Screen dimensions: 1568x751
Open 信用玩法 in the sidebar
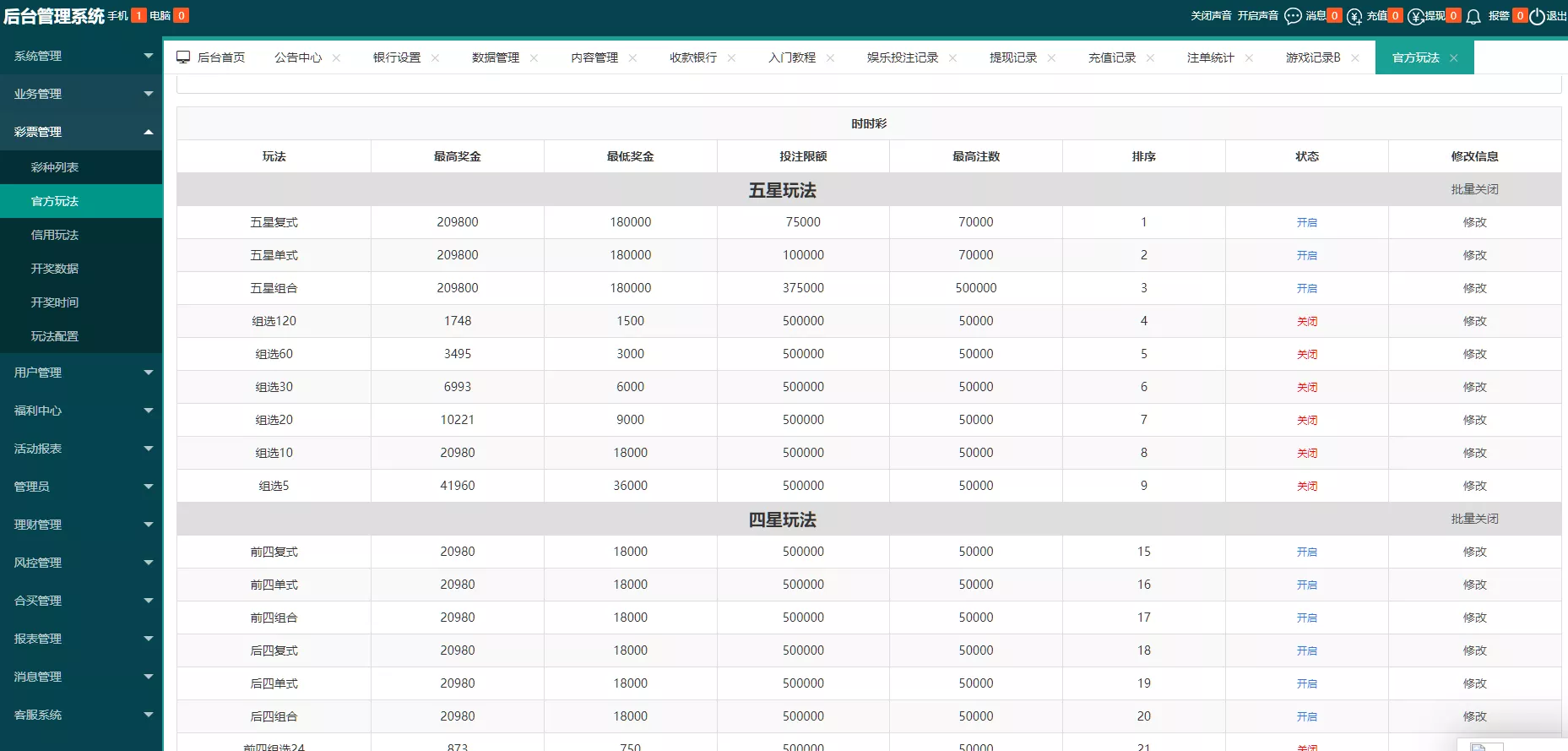pyautogui.click(x=55, y=235)
